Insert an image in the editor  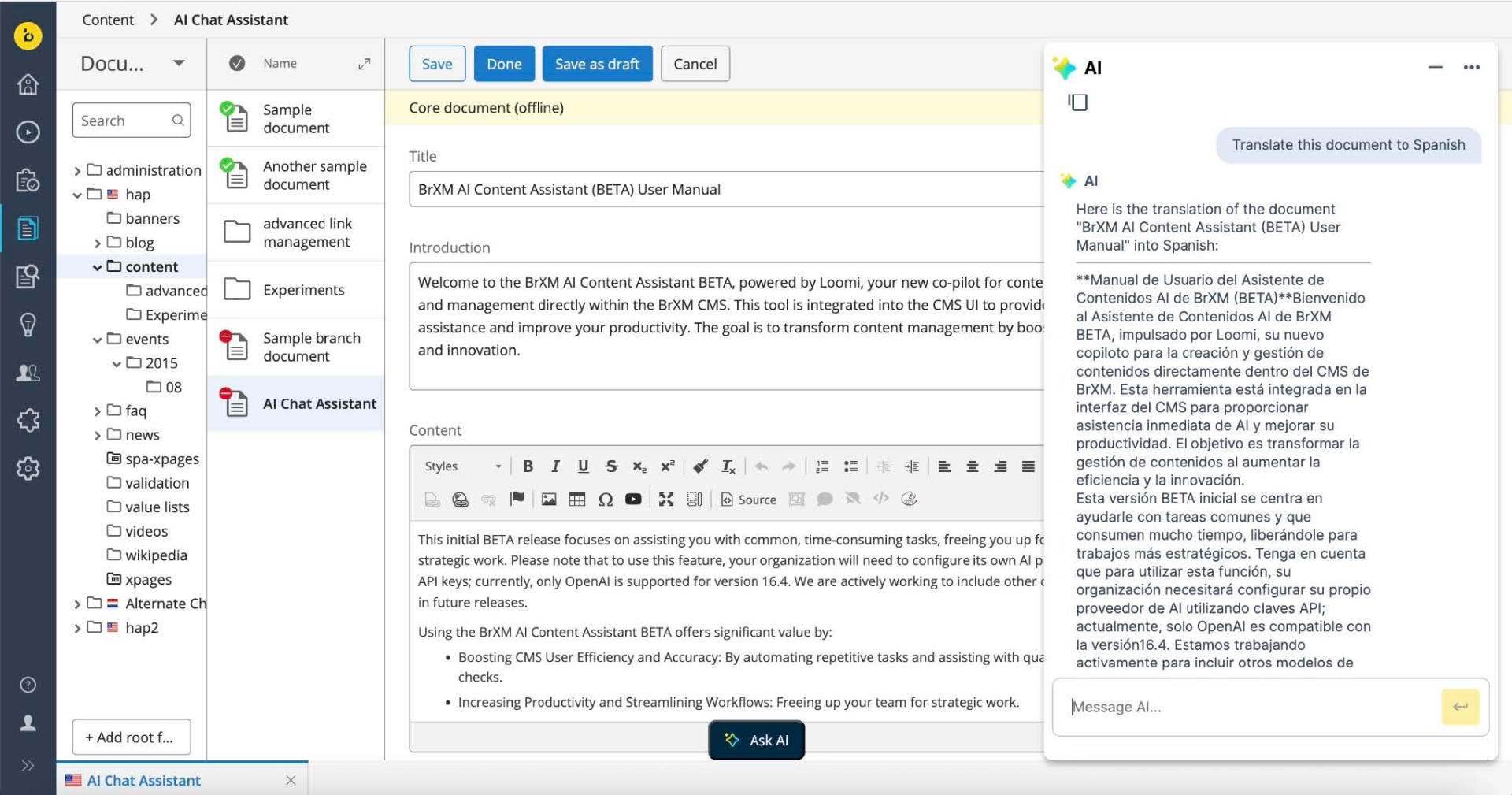(549, 500)
